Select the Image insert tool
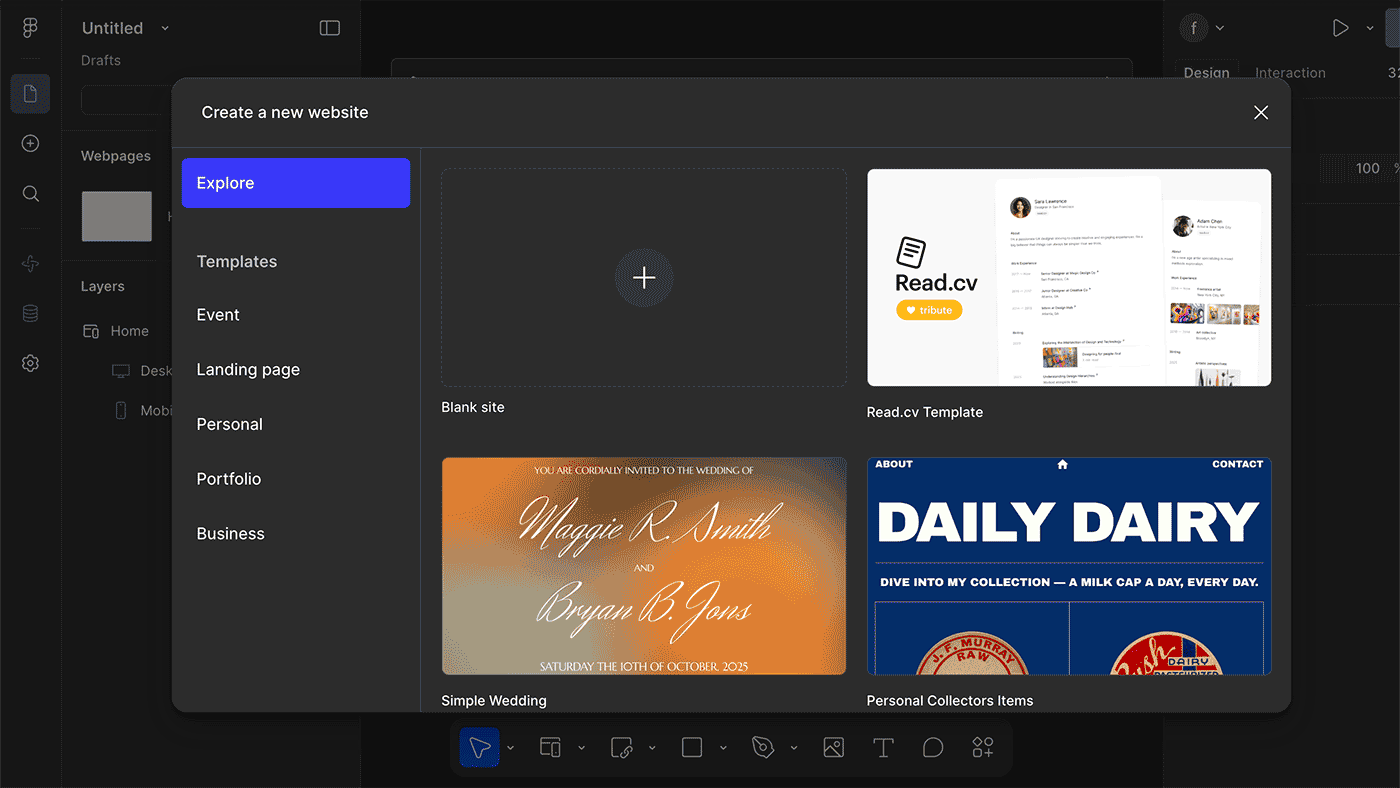Viewport: 1400px width, 788px height. [x=833, y=748]
